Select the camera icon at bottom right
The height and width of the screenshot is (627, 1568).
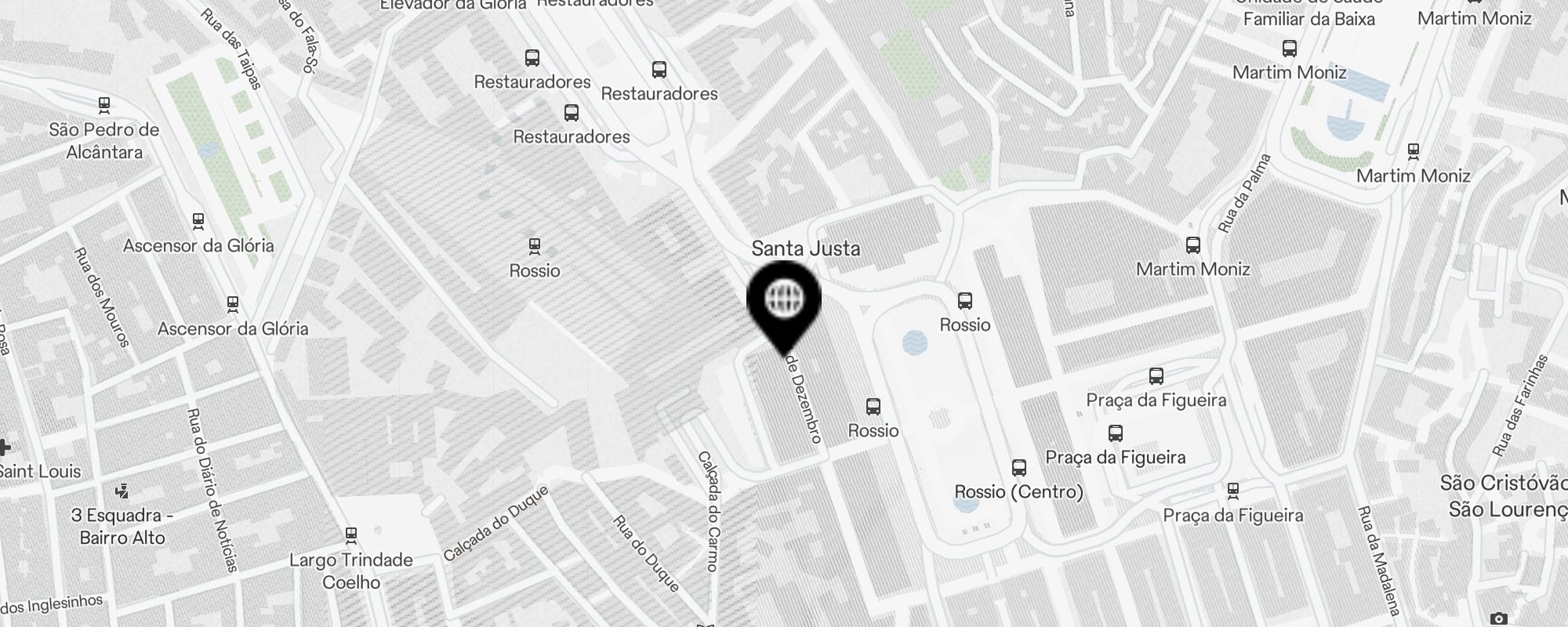(1498, 619)
